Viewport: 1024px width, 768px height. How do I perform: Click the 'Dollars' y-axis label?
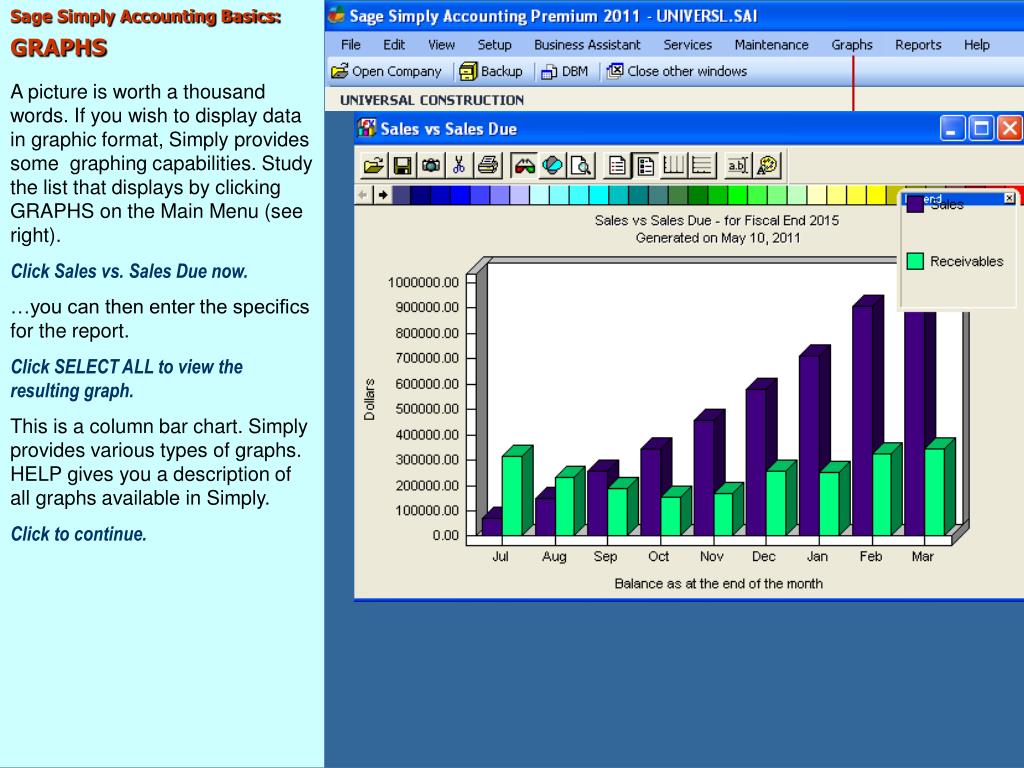pyautogui.click(x=370, y=399)
